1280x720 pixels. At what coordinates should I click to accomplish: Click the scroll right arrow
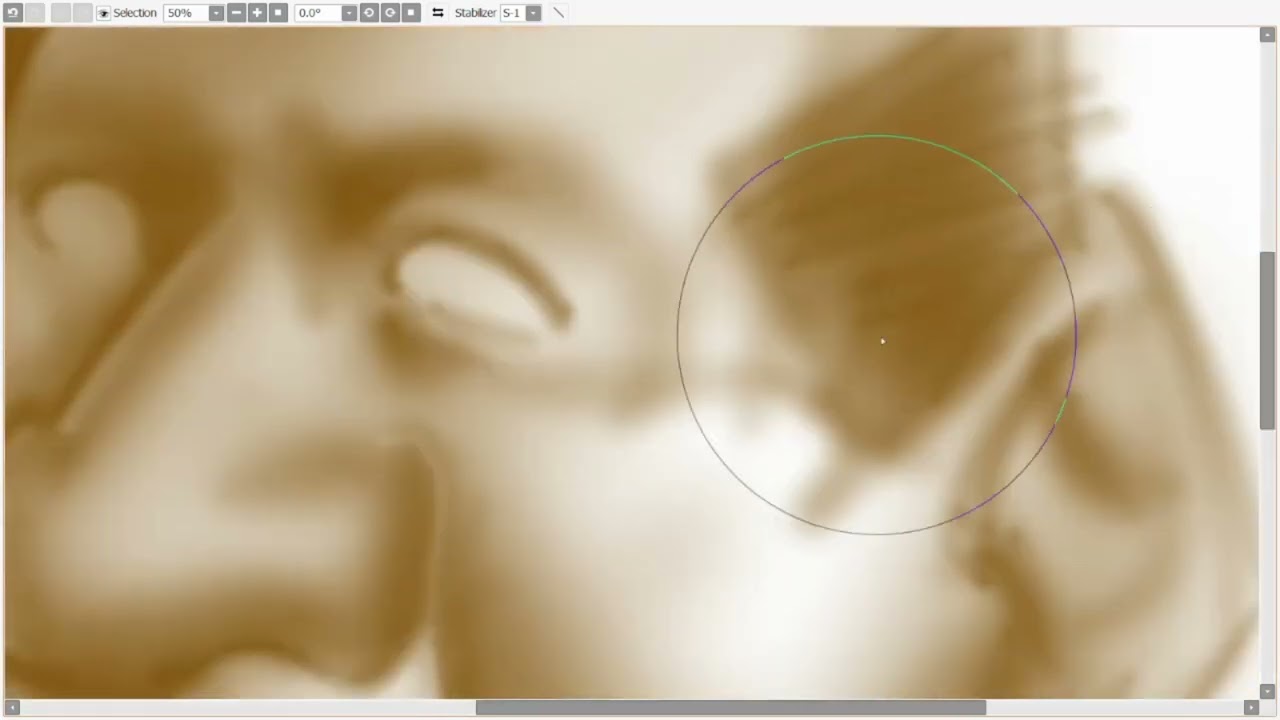click(x=1250, y=708)
